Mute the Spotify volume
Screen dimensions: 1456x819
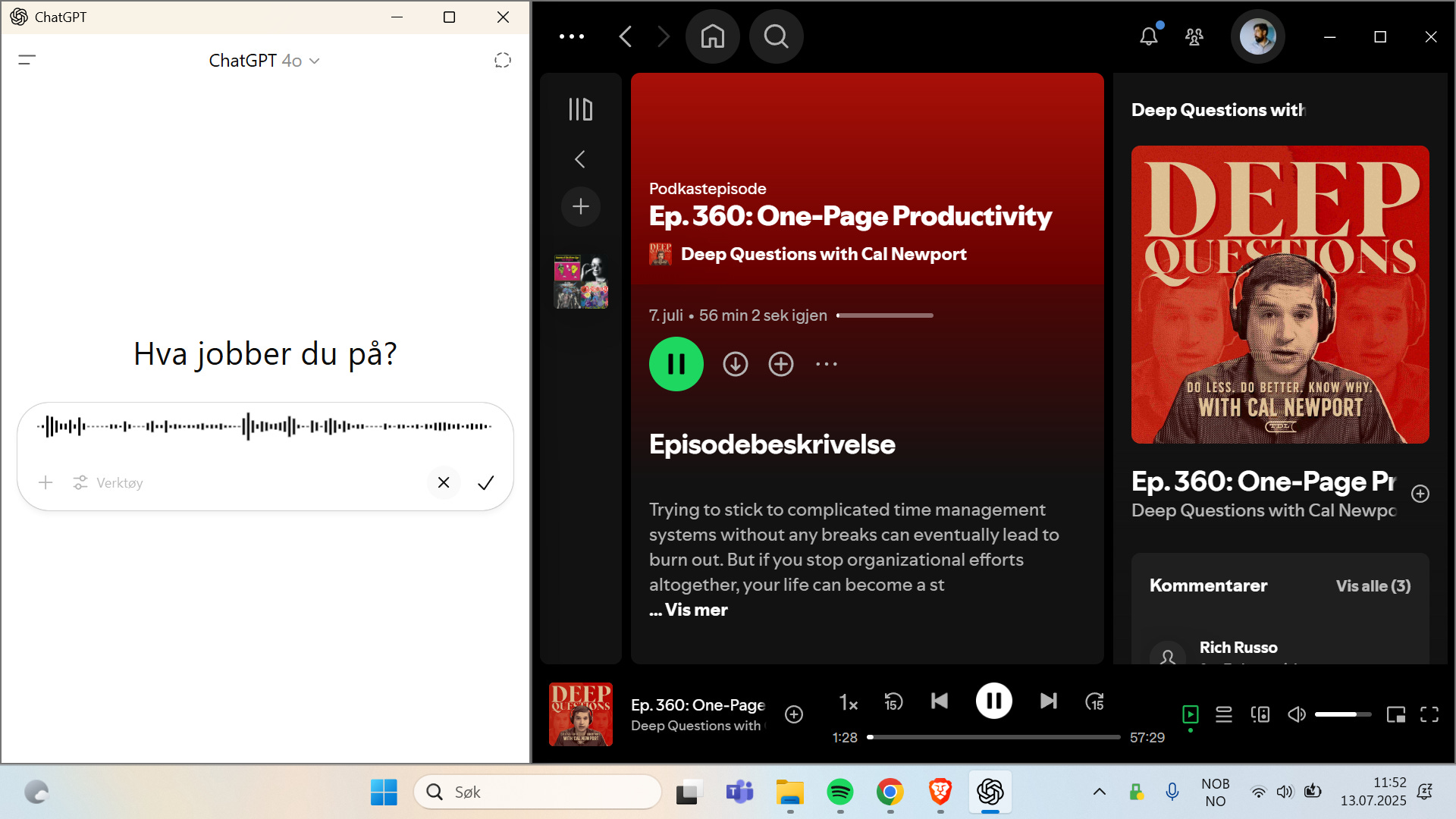(1296, 714)
